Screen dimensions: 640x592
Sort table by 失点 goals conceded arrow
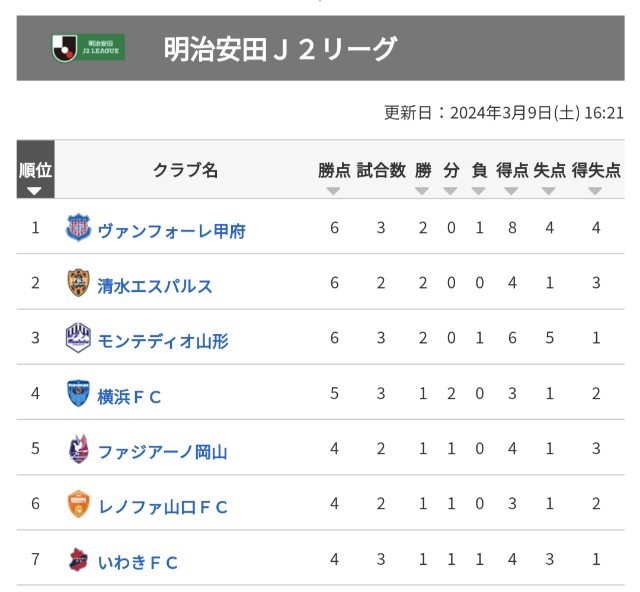tap(549, 191)
